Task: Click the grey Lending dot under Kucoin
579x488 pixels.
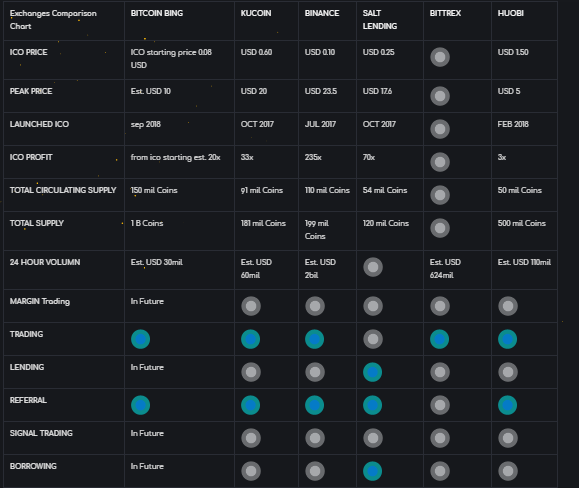Action: click(x=251, y=372)
